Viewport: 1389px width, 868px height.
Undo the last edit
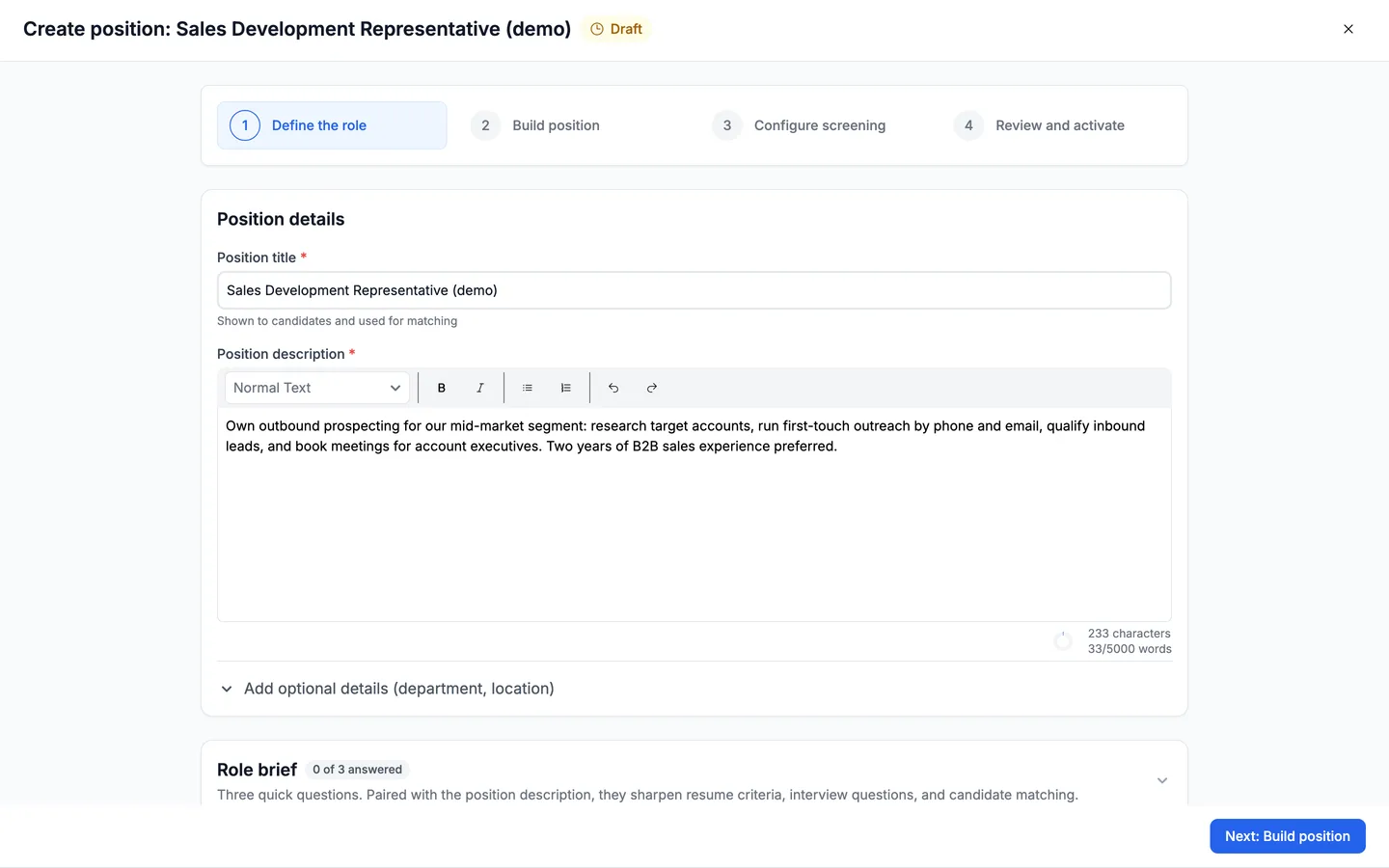click(x=613, y=388)
